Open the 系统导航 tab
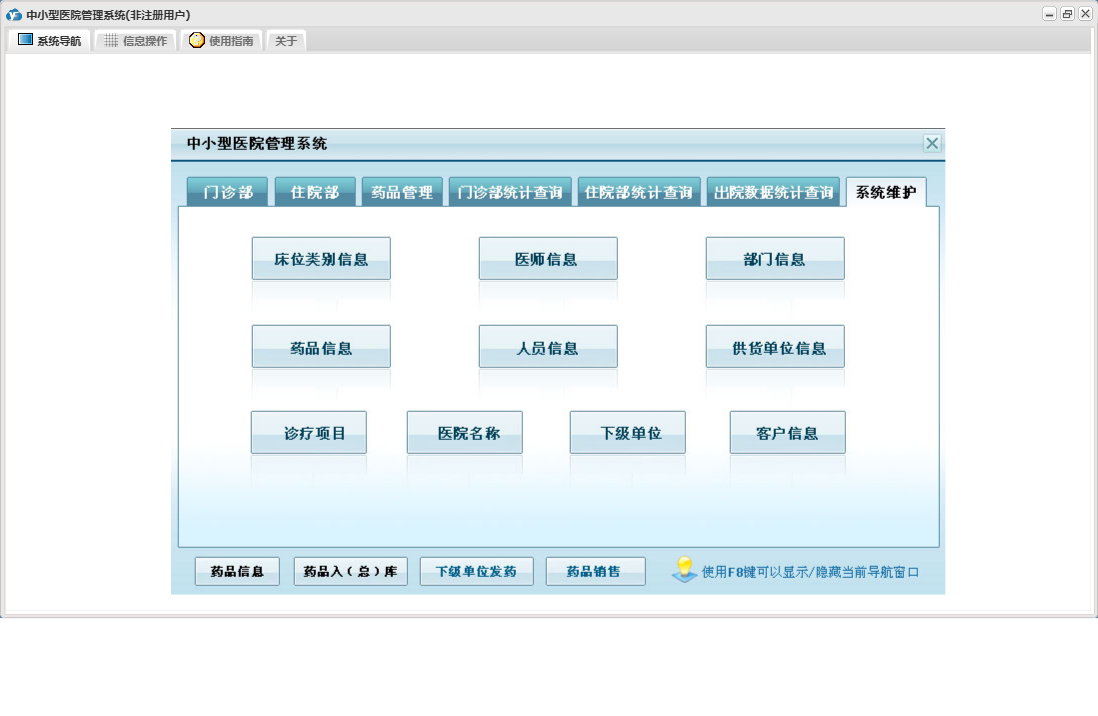 point(50,41)
